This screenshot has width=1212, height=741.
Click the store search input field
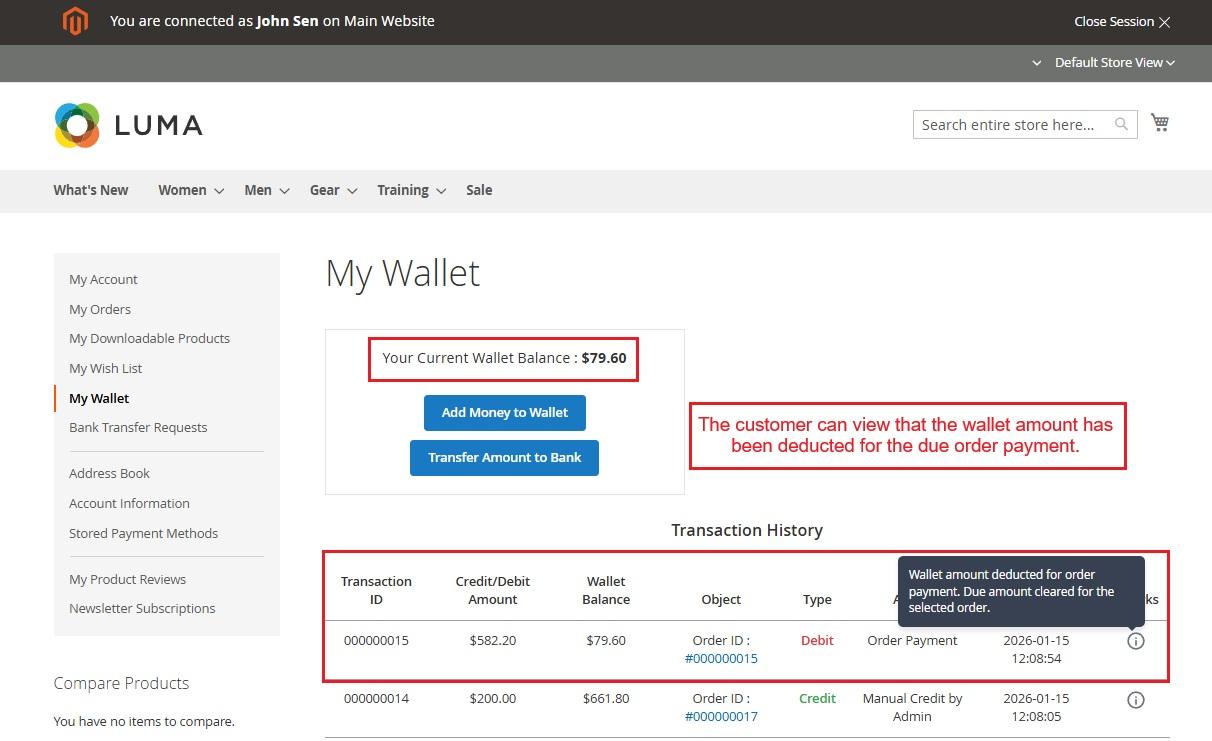(x=1008, y=124)
